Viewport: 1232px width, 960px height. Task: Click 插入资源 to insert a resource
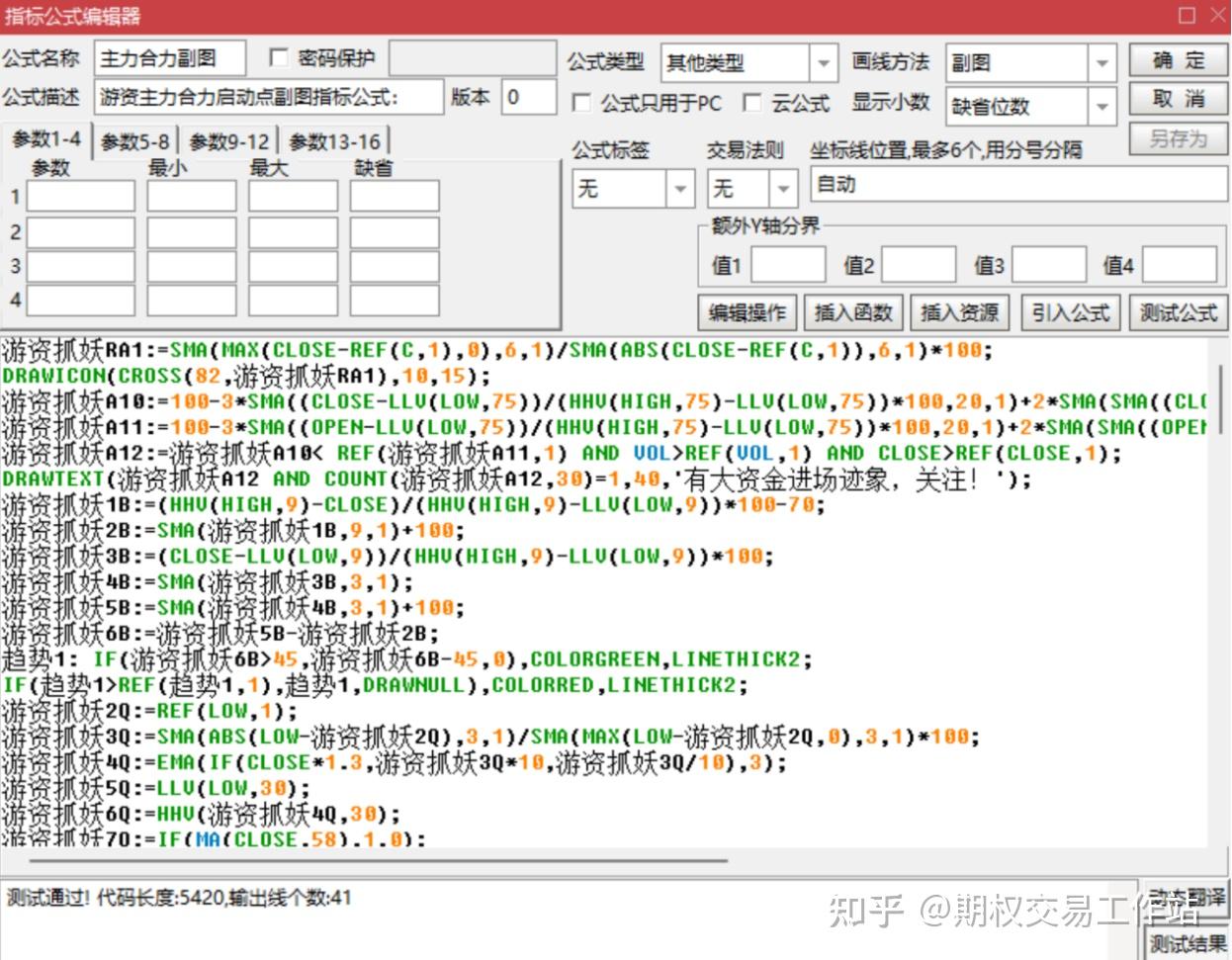pyautogui.click(x=959, y=311)
